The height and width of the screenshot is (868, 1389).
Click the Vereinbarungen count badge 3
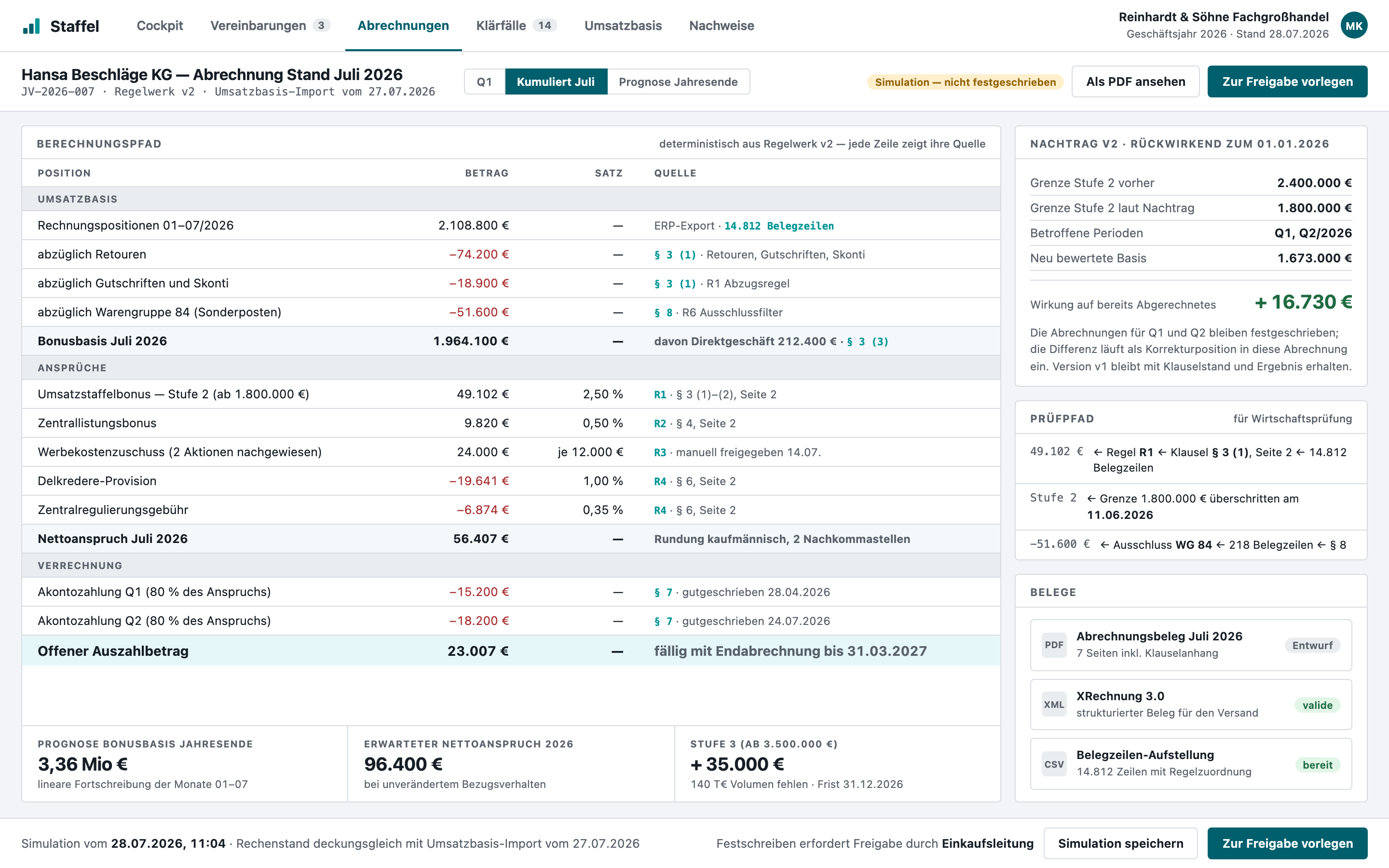pyautogui.click(x=321, y=25)
